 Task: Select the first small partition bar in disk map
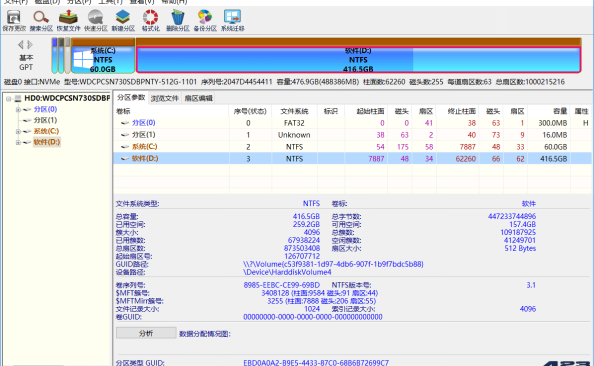tap(55, 55)
